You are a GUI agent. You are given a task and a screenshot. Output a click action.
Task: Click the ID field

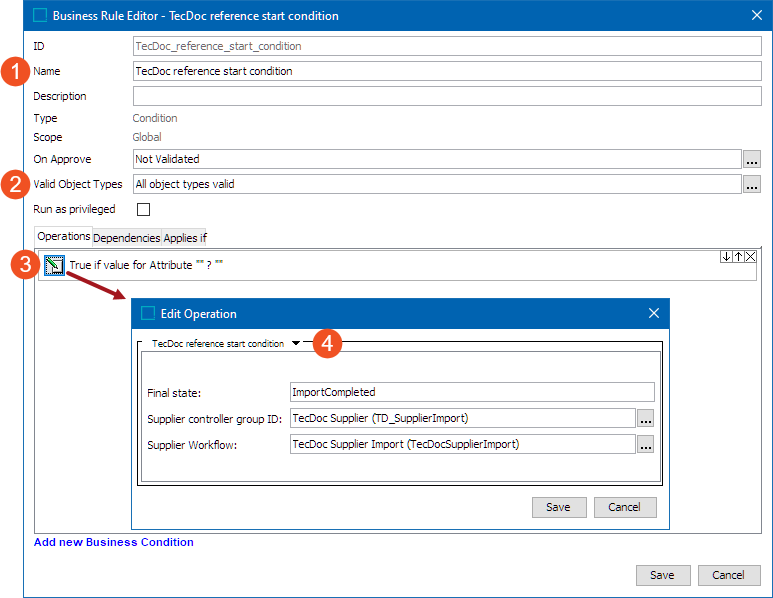447,46
